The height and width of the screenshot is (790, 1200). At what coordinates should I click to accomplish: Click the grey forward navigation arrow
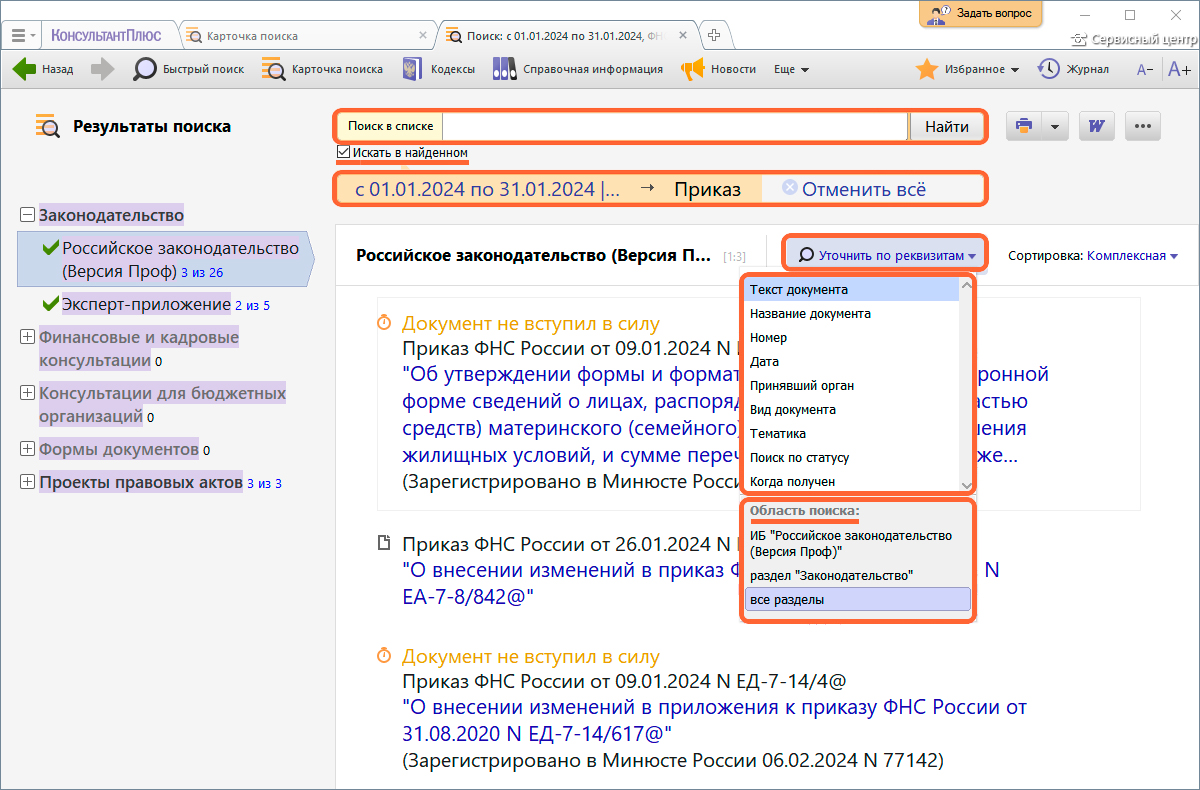coord(103,69)
